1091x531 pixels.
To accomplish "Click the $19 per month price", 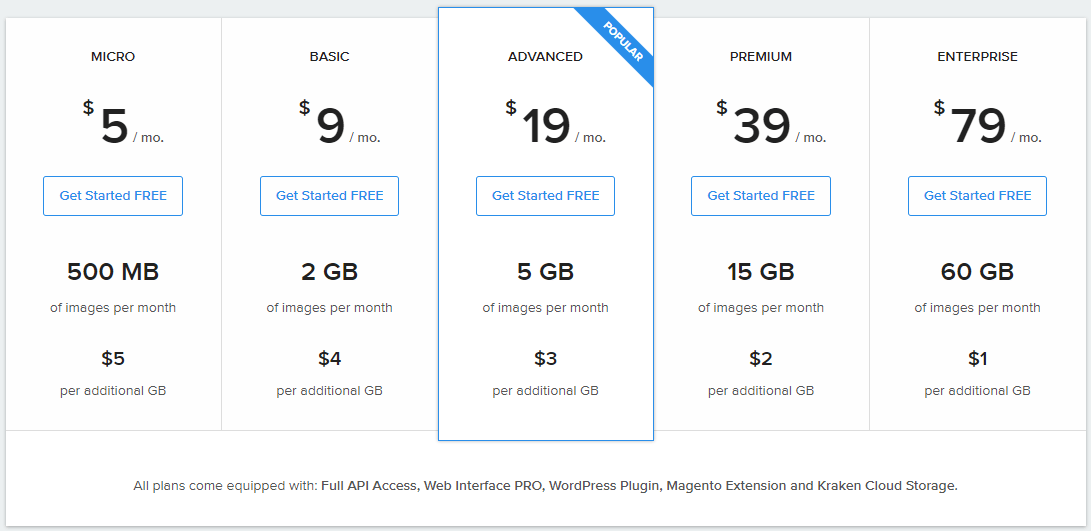I will pos(555,124).
